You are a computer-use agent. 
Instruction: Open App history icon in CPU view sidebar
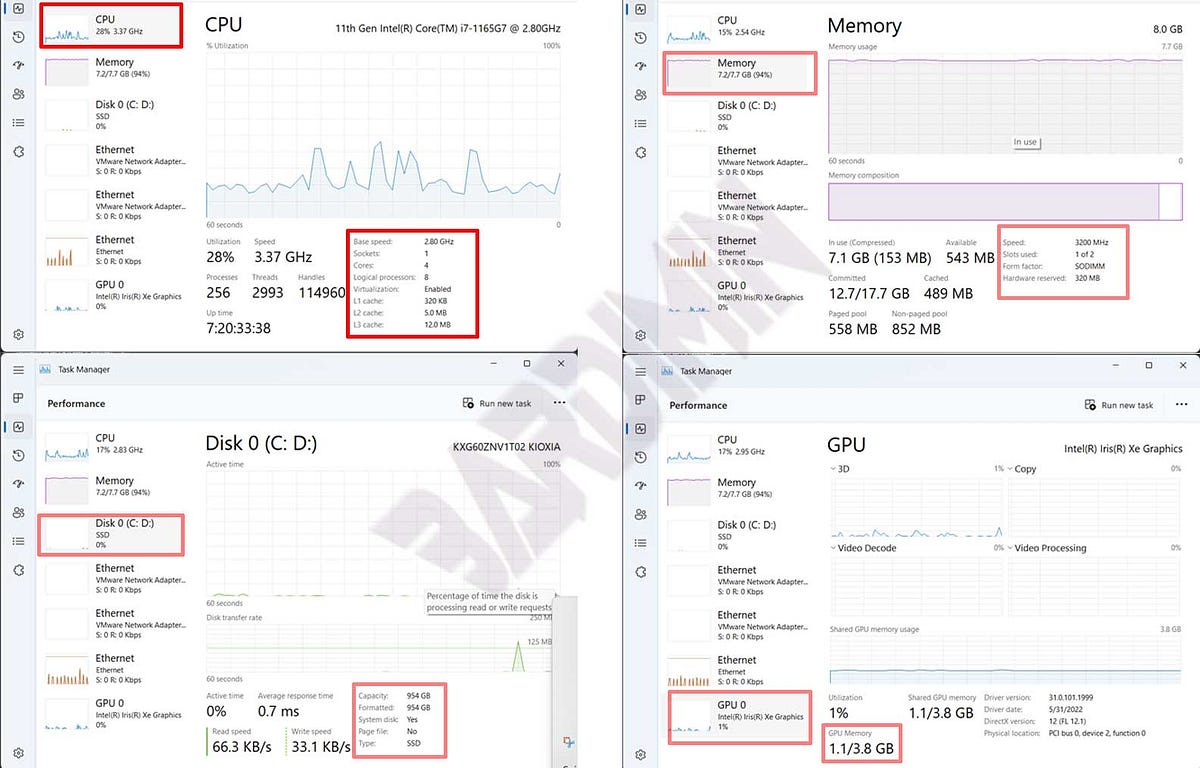[18, 37]
